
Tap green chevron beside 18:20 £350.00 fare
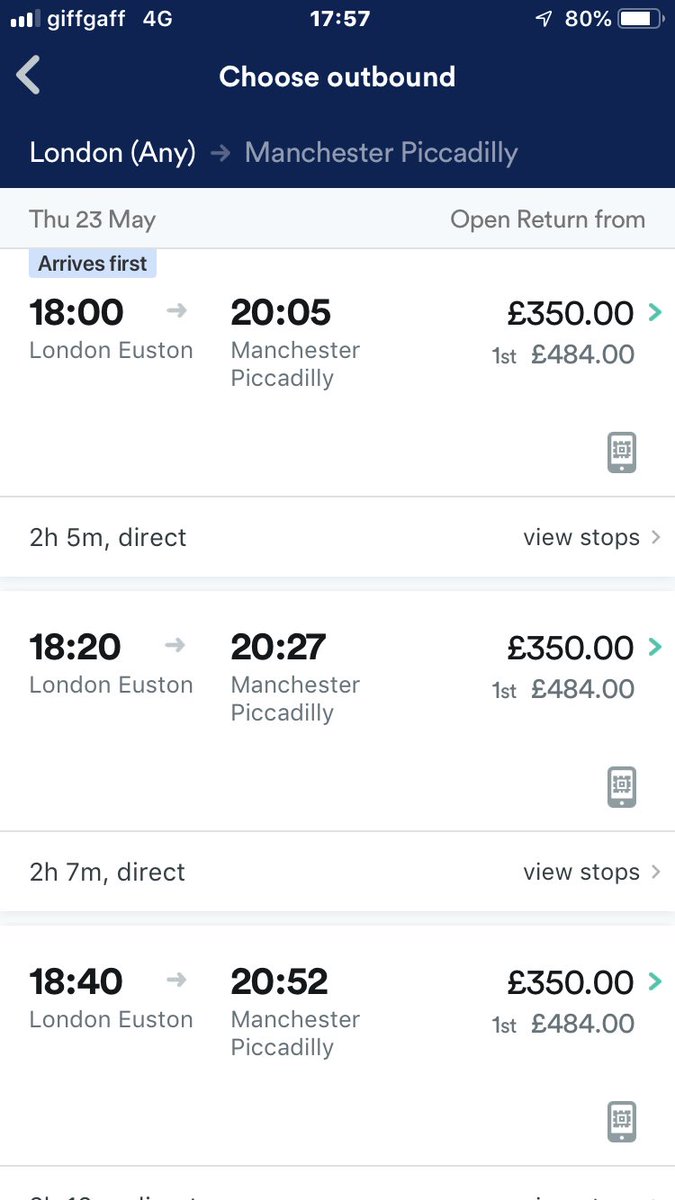[655, 647]
